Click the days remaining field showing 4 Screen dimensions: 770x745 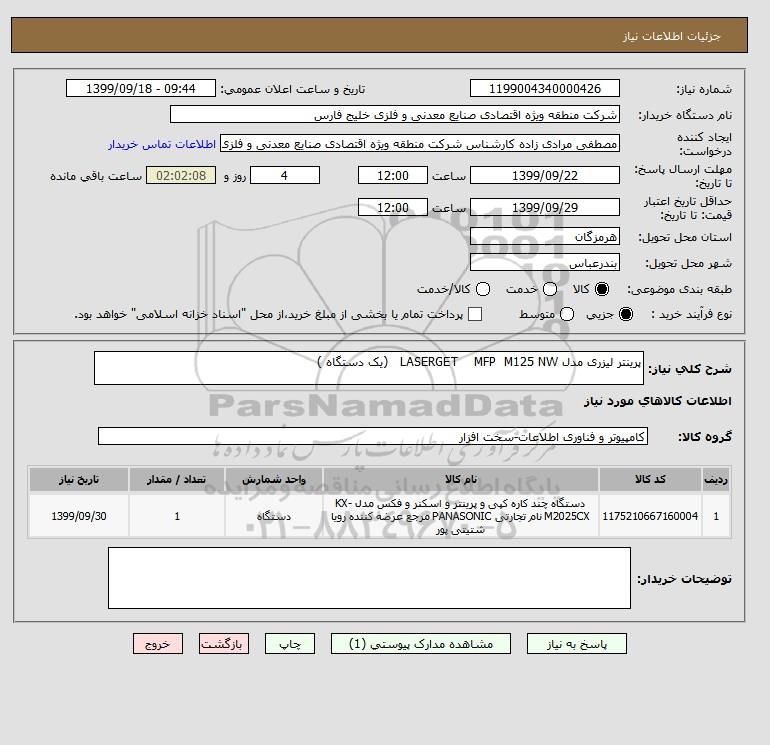click(285, 175)
